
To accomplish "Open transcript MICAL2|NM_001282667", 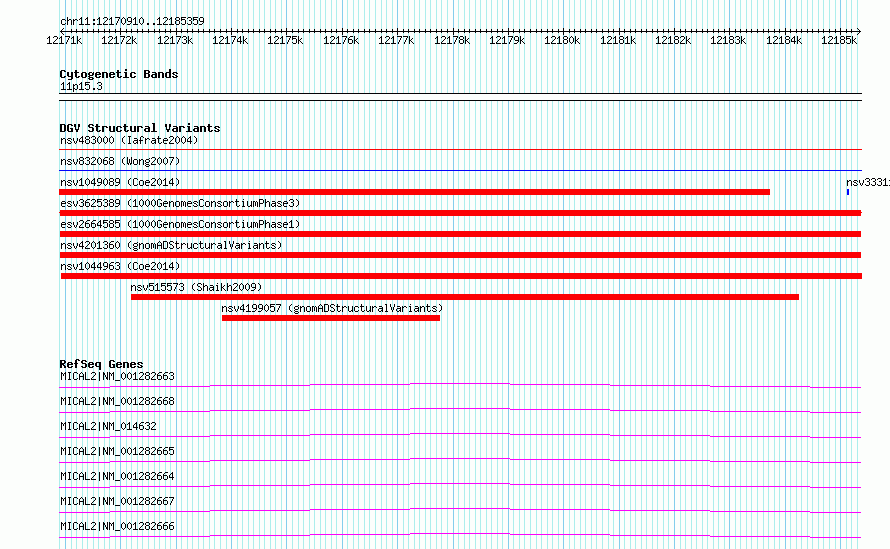I will click(x=117, y=501).
